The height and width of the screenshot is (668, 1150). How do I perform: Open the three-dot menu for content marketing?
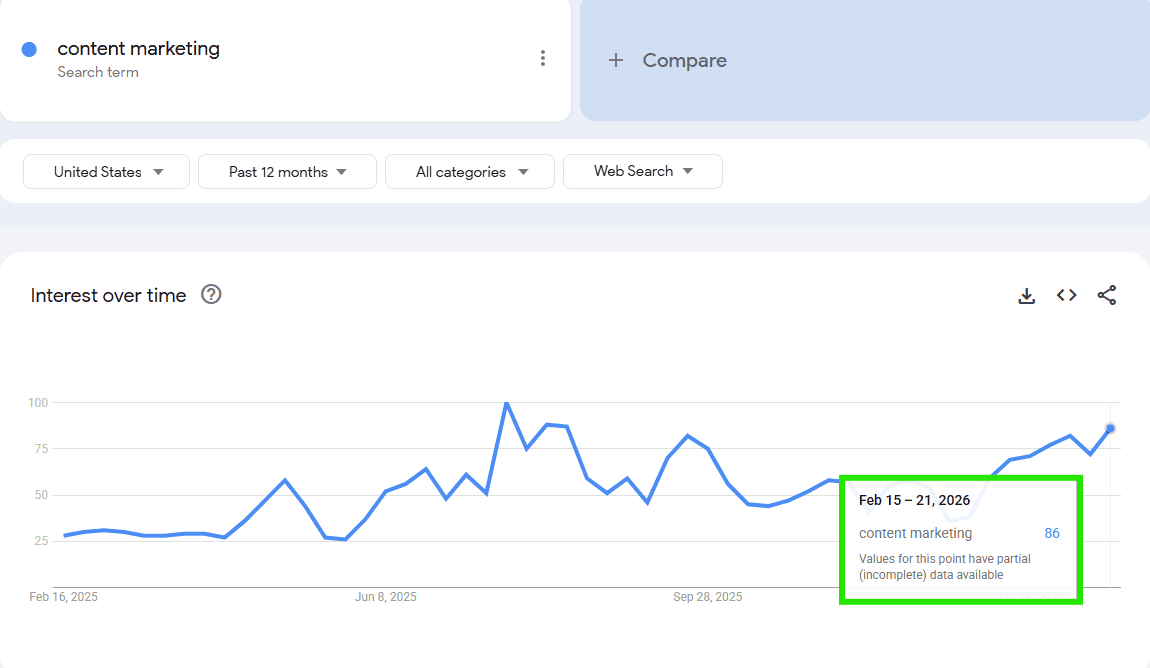(x=543, y=58)
